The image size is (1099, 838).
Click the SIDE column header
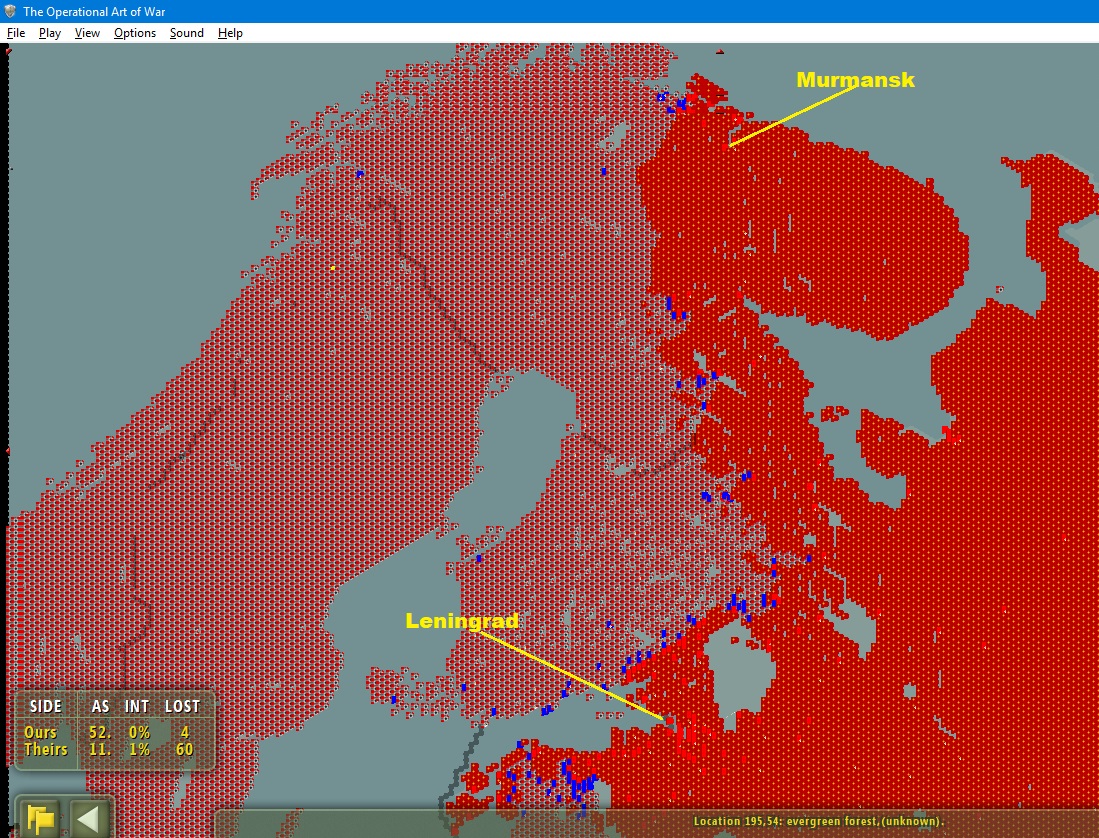(46, 706)
